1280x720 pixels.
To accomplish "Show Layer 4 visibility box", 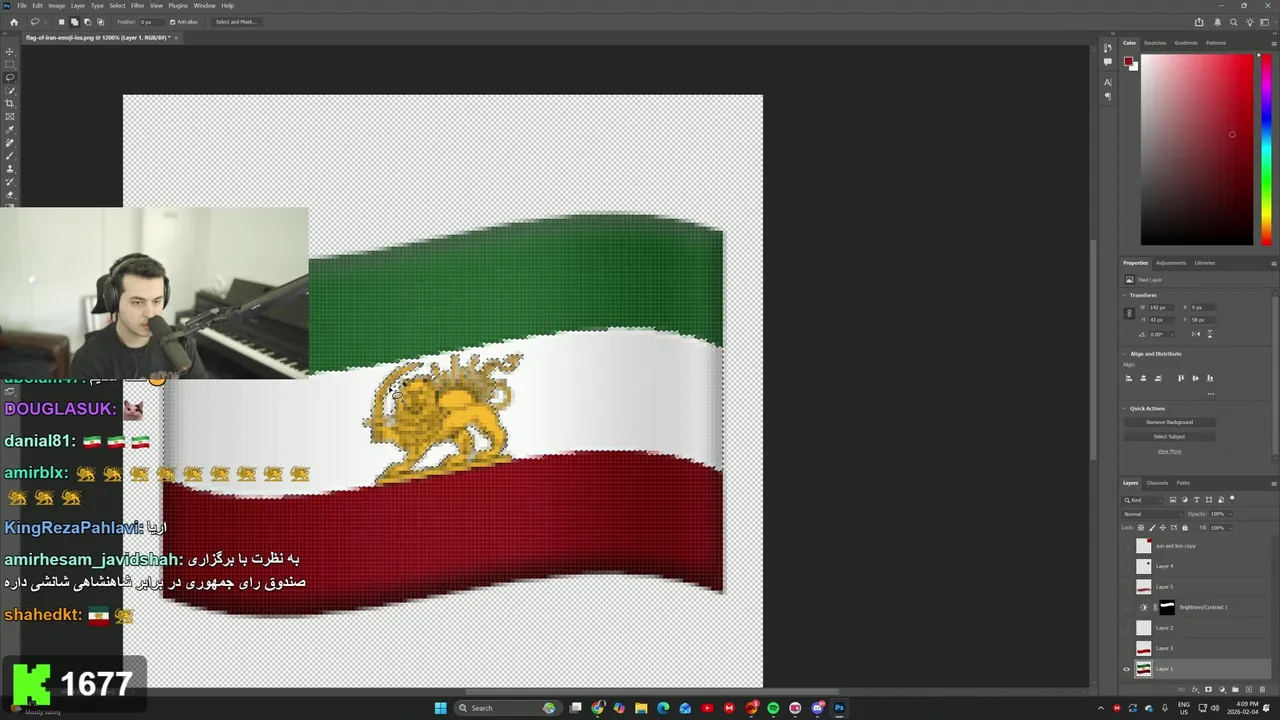I will coord(1127,566).
